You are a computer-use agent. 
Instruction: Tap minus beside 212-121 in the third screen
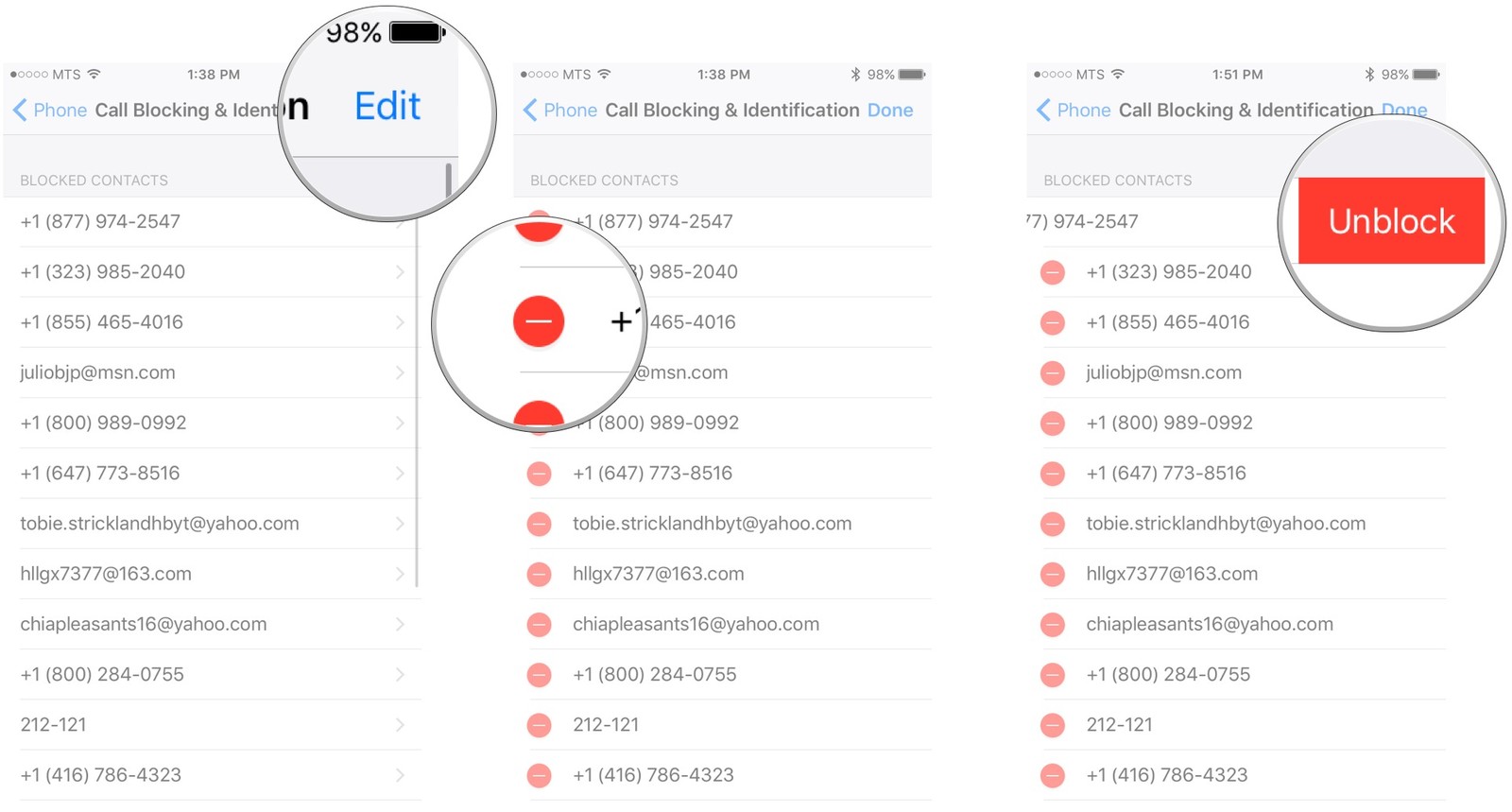tap(1053, 725)
